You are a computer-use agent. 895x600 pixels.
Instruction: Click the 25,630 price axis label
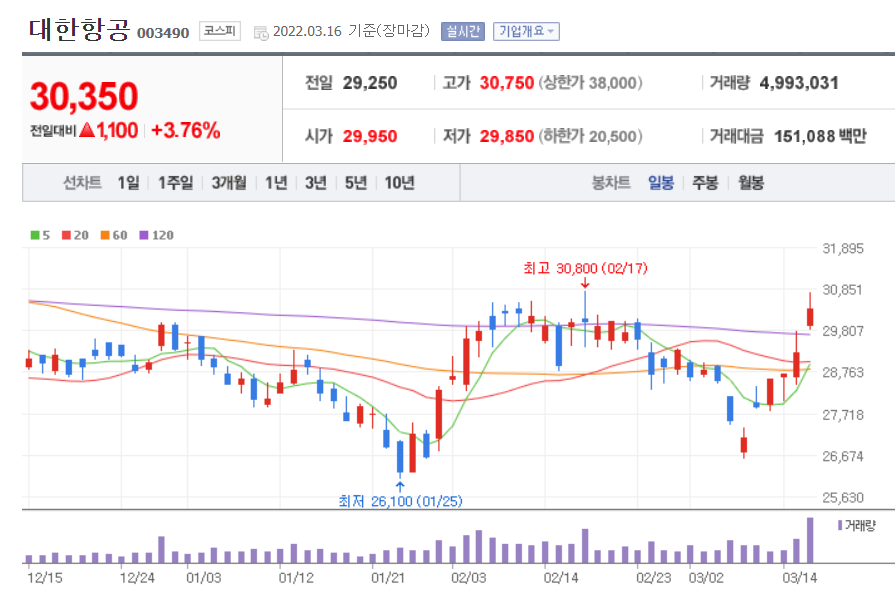[842, 498]
